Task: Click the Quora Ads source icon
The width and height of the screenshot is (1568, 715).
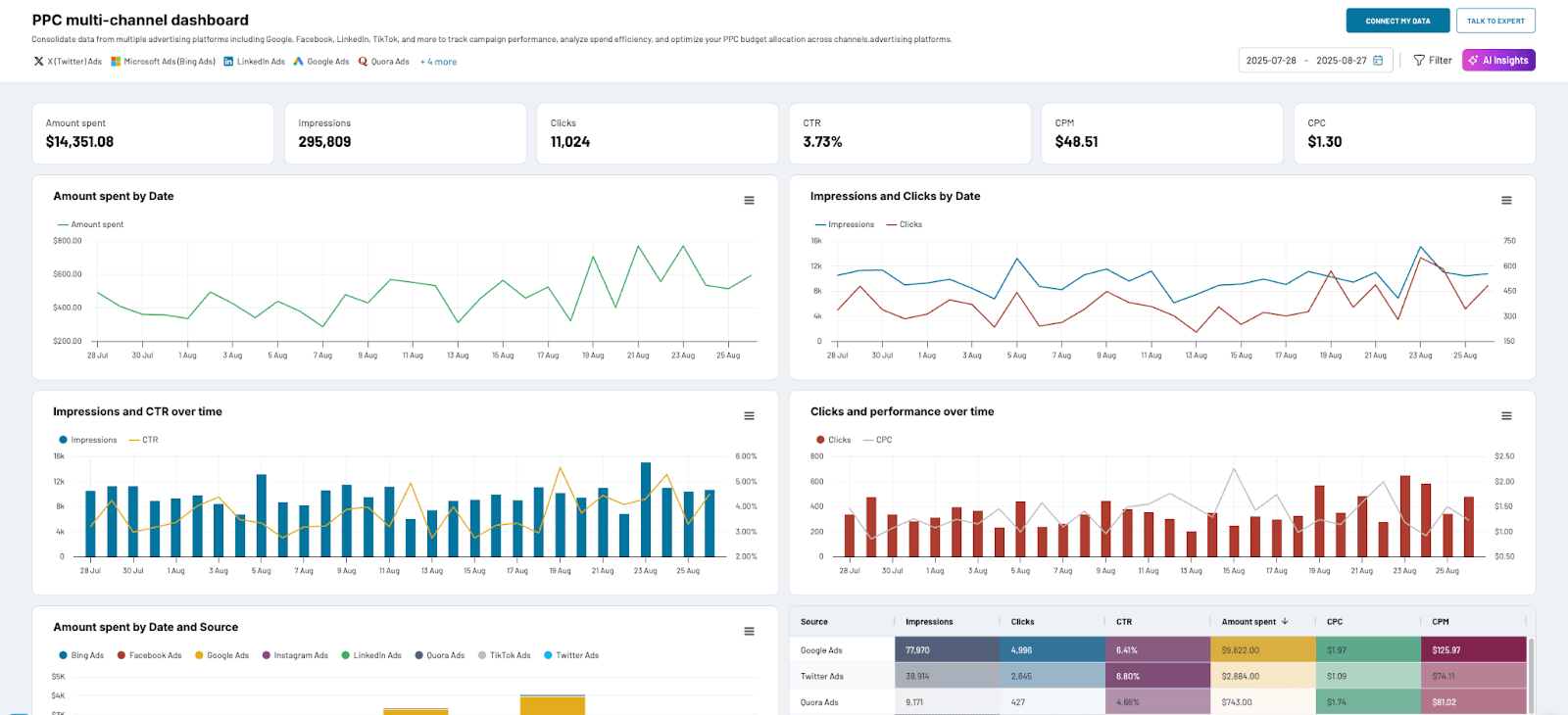Action: click(363, 62)
